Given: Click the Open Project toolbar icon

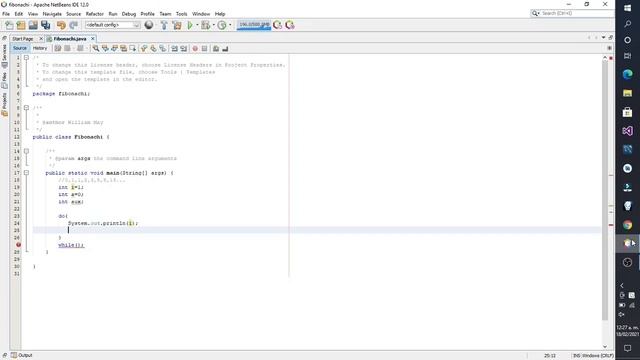Looking at the screenshot, I should click(x=33, y=25).
